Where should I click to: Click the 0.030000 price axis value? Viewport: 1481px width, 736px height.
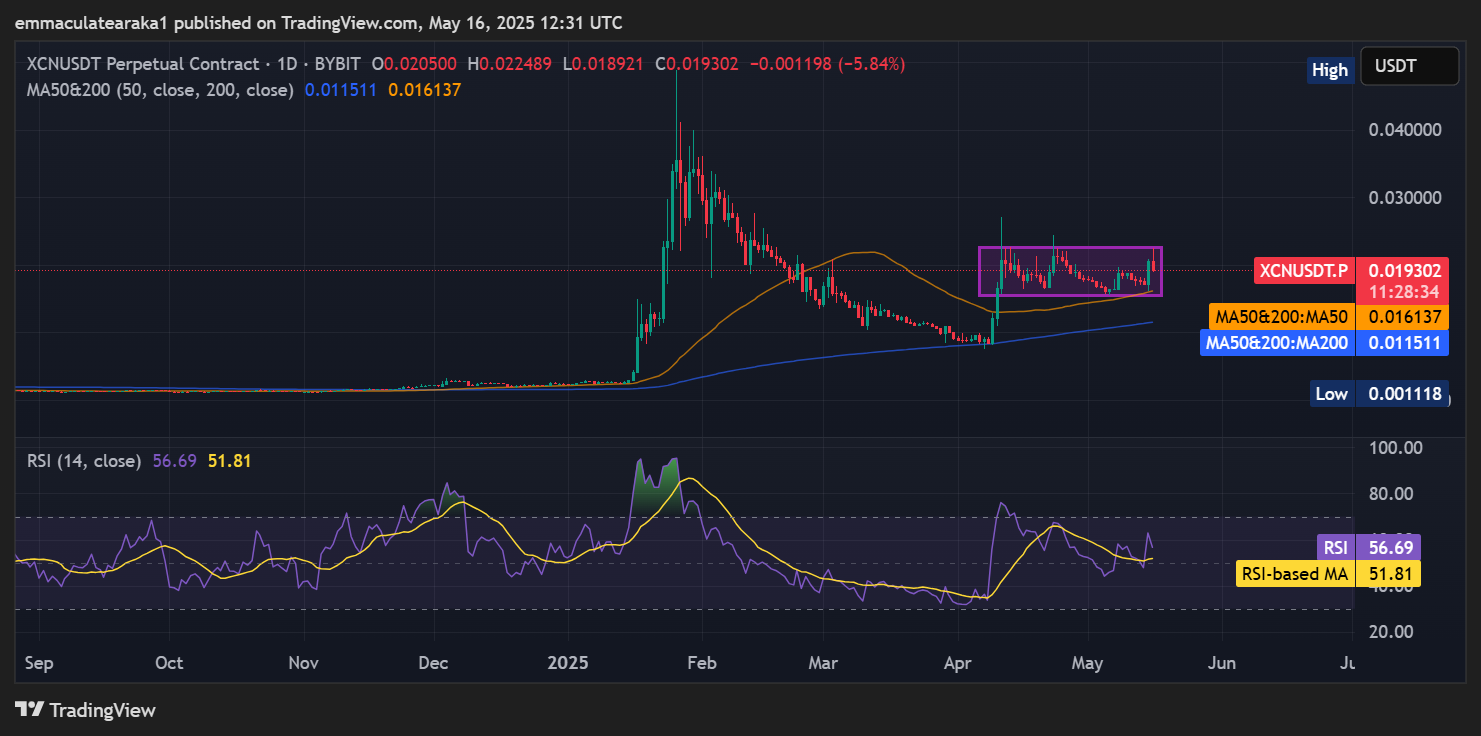point(1405,197)
